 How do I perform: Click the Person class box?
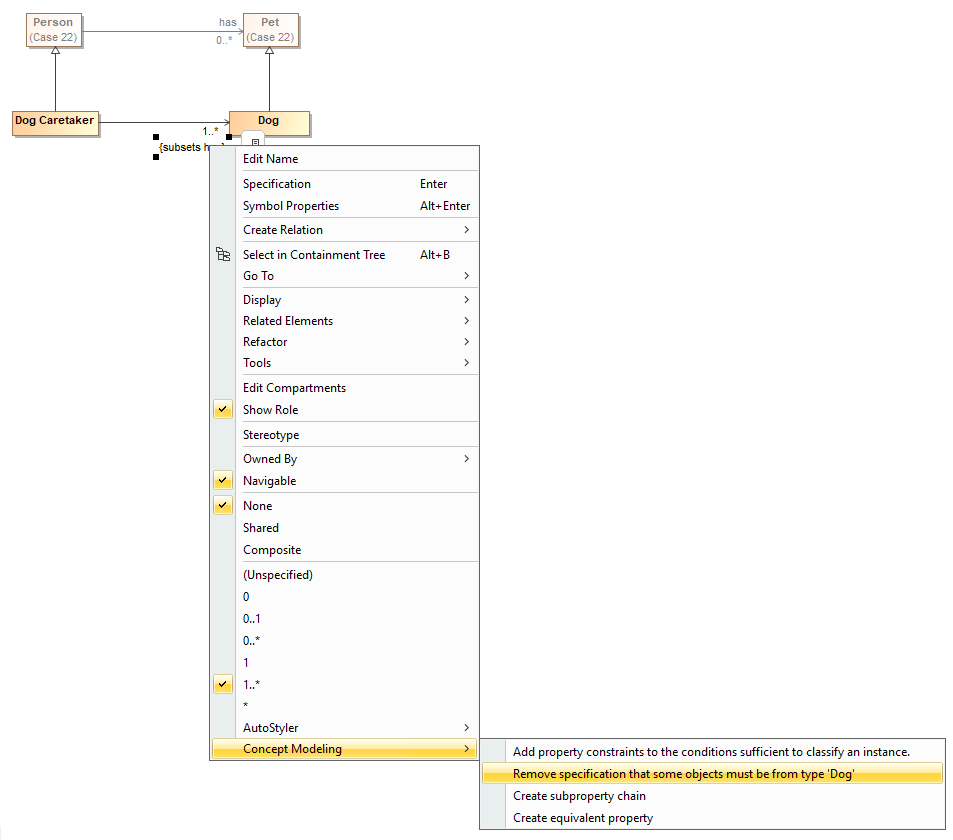tap(54, 30)
